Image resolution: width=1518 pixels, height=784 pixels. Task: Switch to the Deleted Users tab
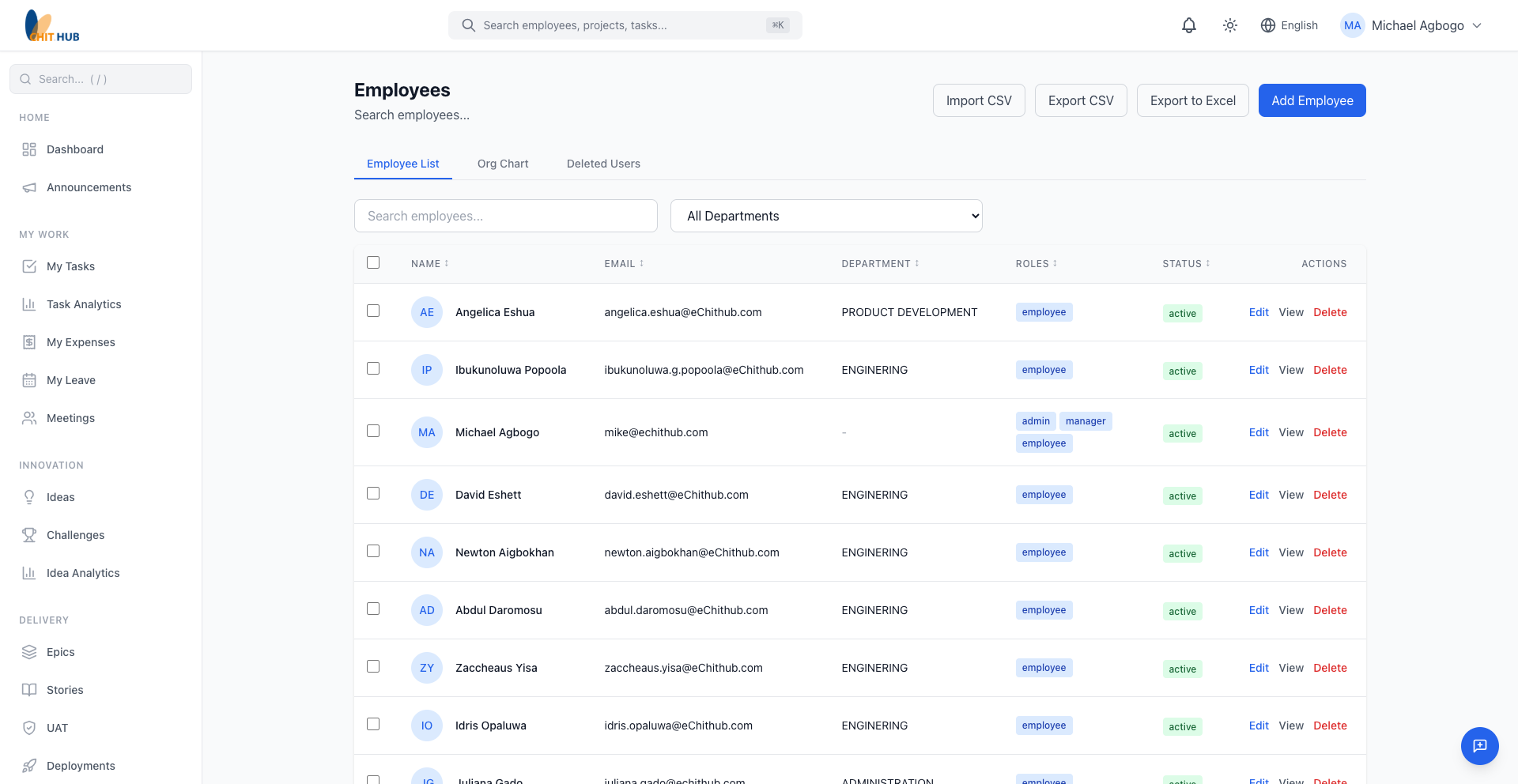tap(603, 164)
